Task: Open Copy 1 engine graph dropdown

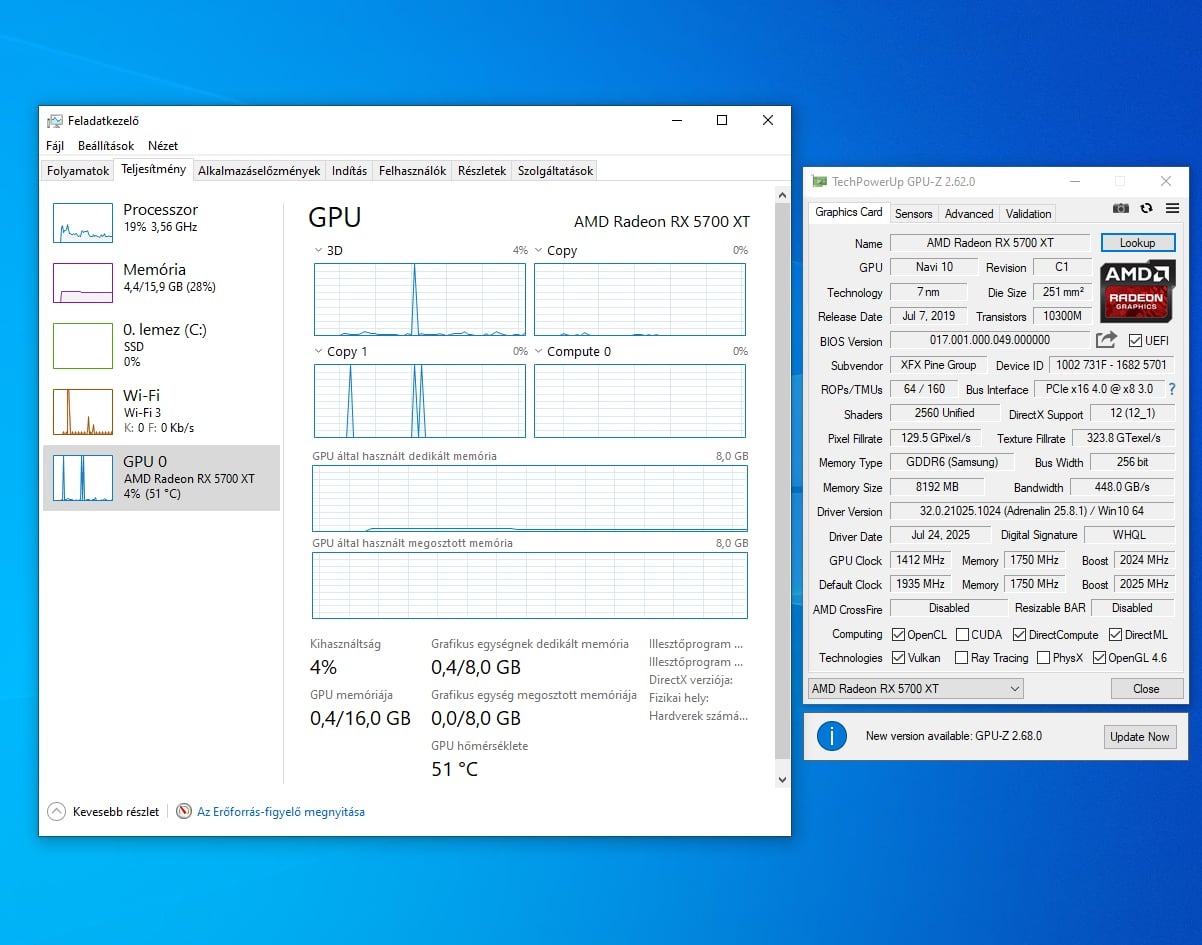Action: (319, 352)
